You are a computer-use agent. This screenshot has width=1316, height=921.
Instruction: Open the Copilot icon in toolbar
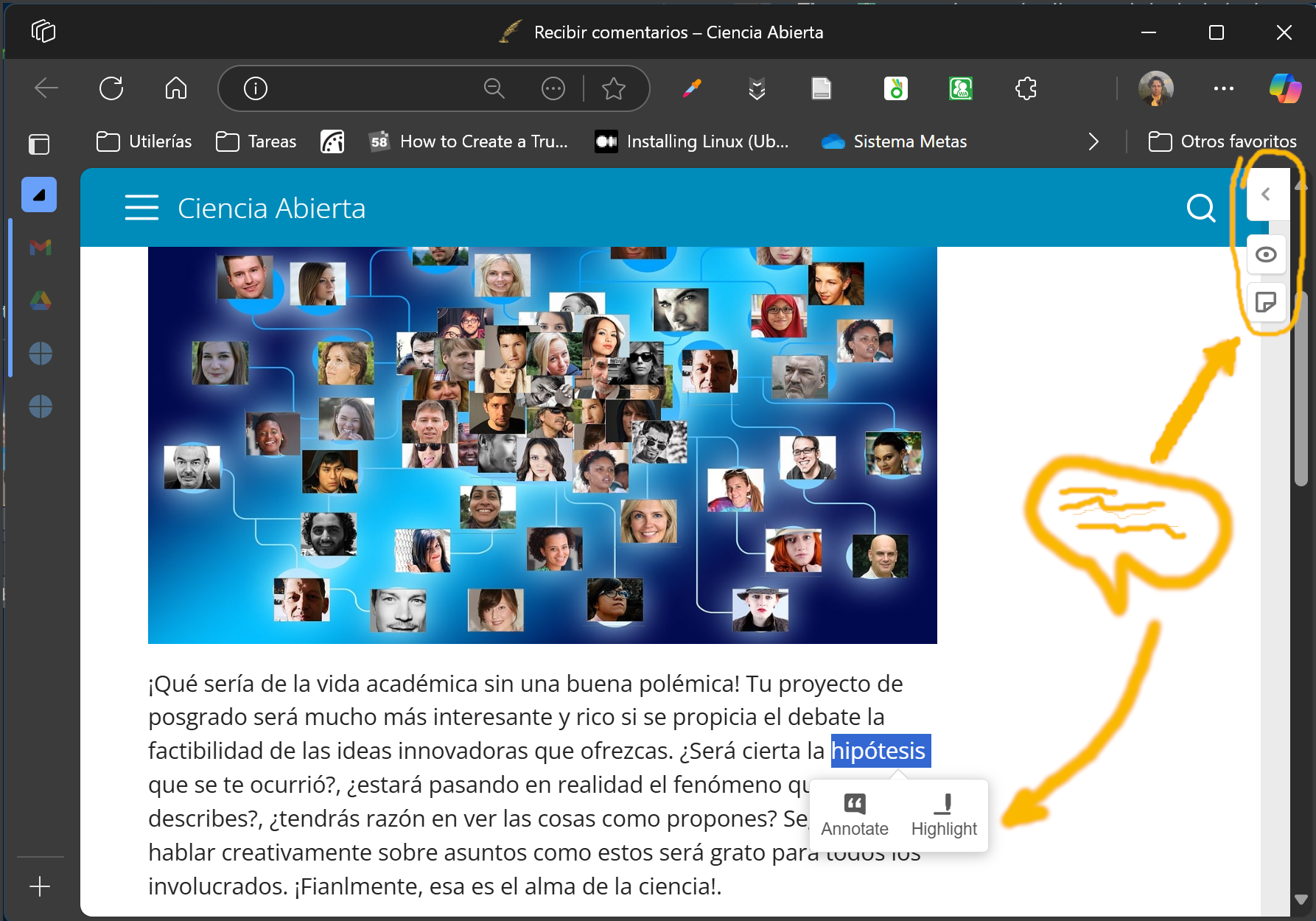click(1284, 88)
